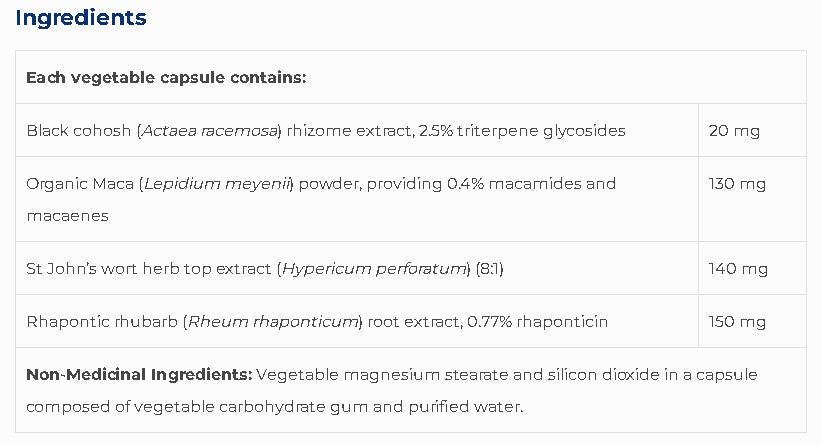Click the Rhapontic rhubarb ingredient name
821x445 pixels.
[x=102, y=321]
